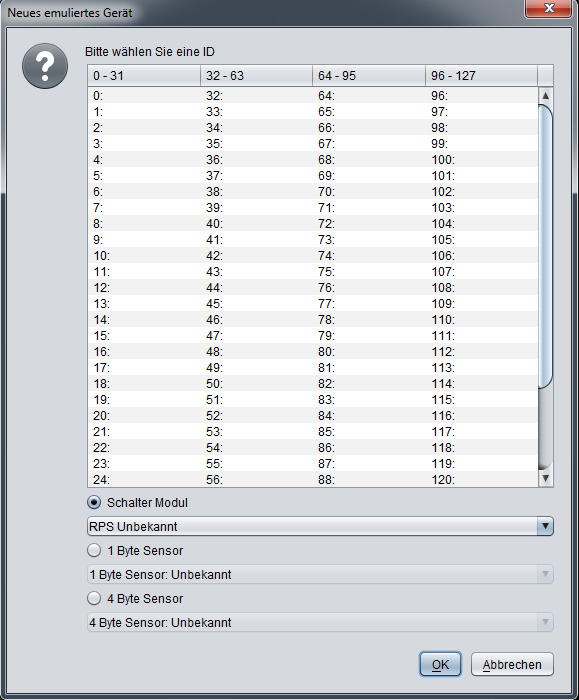Open the RPS Unbekannt dropdown
This screenshot has width=579, height=700.
pos(320,526)
